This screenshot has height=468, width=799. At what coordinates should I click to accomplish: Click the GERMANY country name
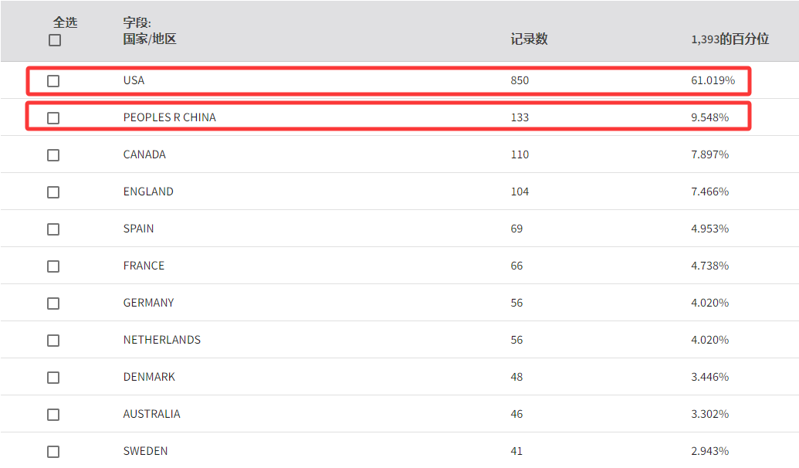pos(148,303)
